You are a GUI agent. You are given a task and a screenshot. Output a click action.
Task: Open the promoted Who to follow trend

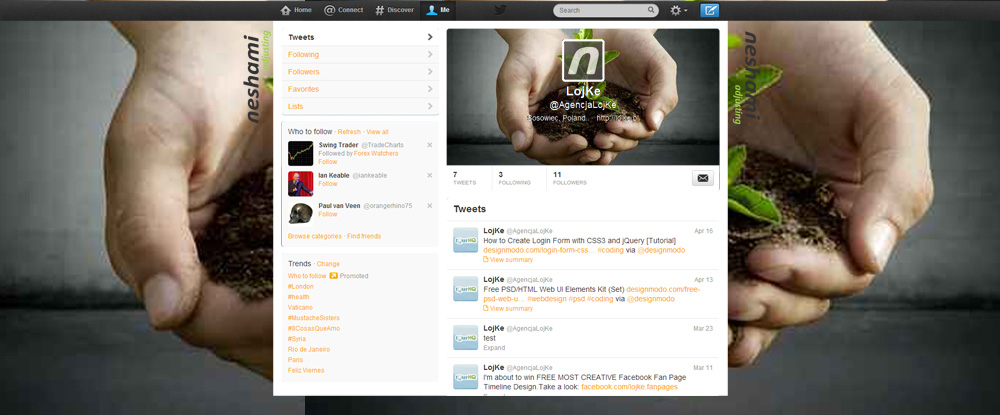click(307, 276)
